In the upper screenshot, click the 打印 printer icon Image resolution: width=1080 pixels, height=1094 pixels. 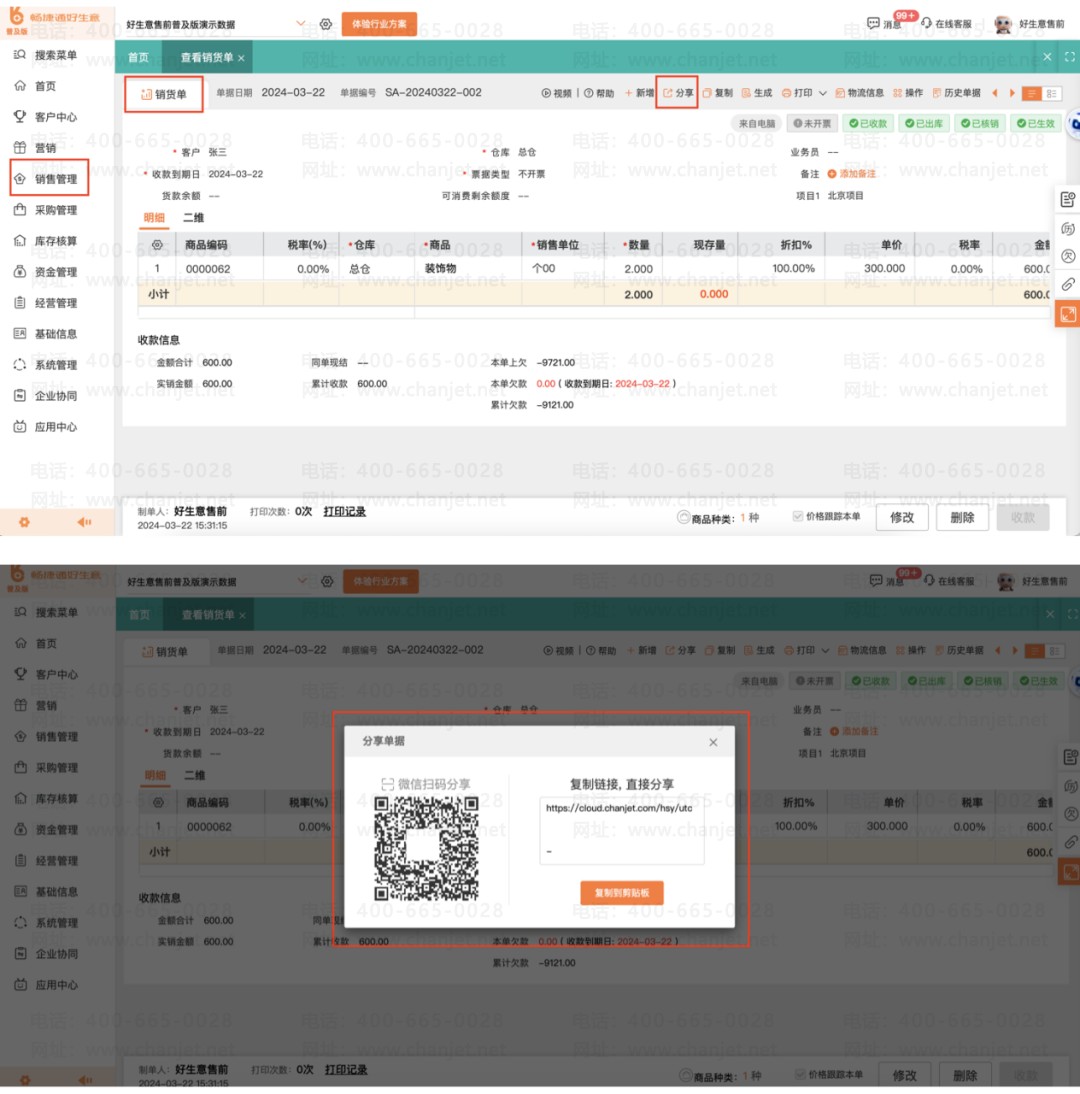[786, 93]
